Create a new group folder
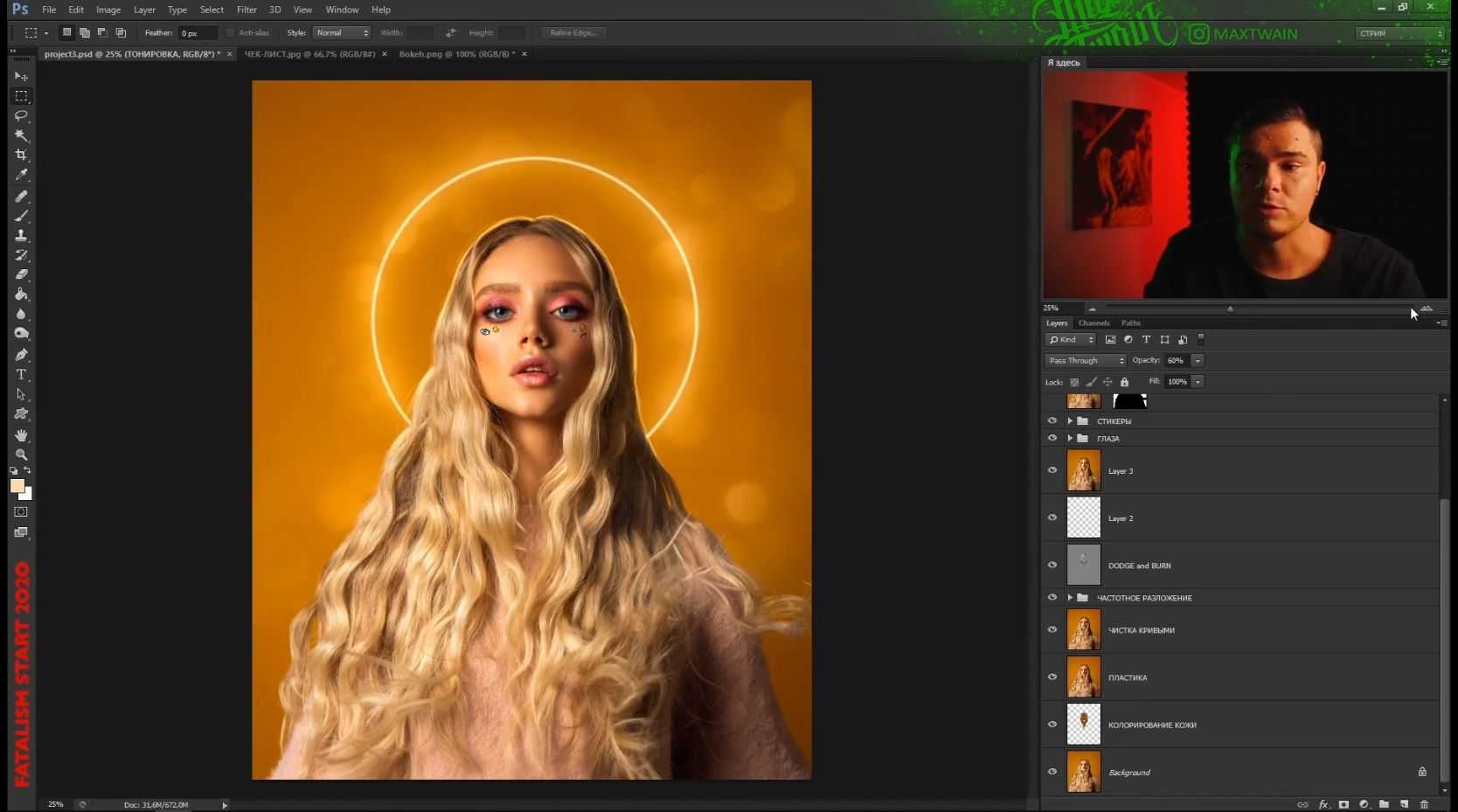Viewport: 1458px width, 812px height. click(x=1384, y=804)
